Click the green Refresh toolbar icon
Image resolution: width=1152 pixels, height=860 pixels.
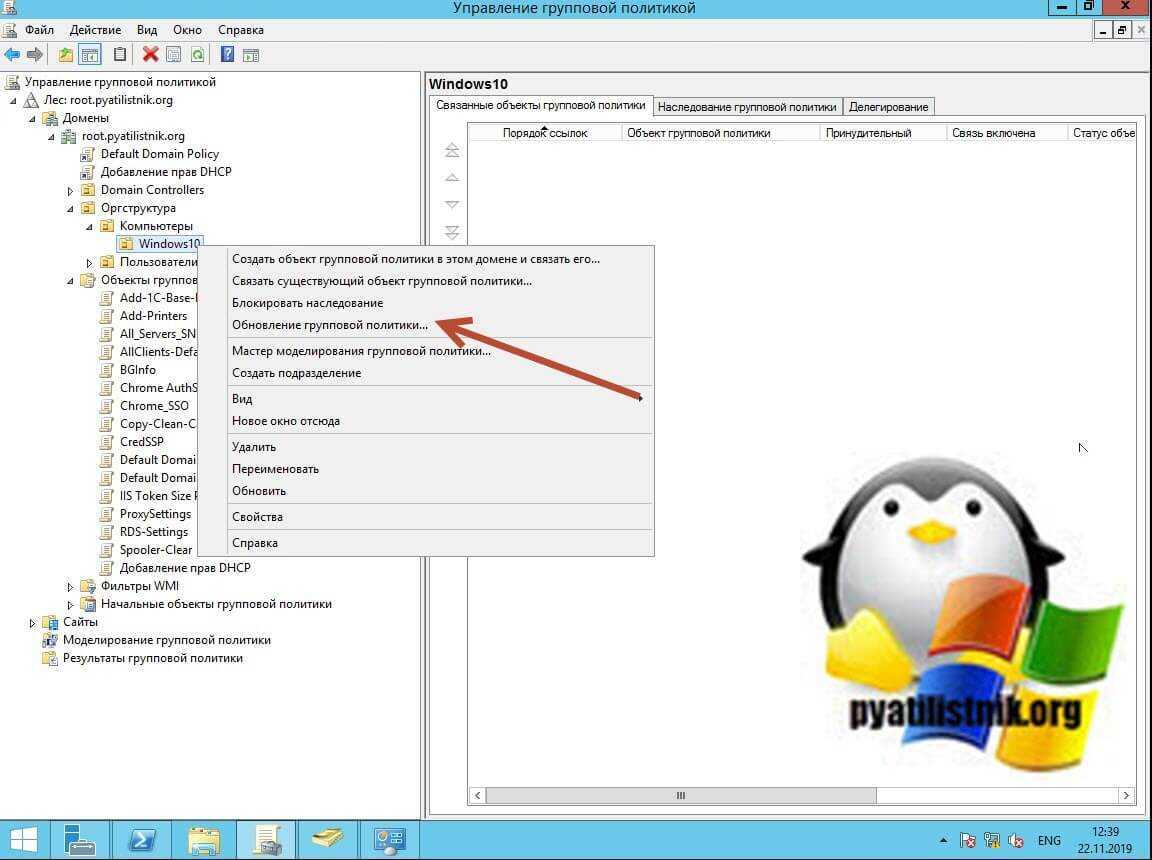tap(198, 55)
